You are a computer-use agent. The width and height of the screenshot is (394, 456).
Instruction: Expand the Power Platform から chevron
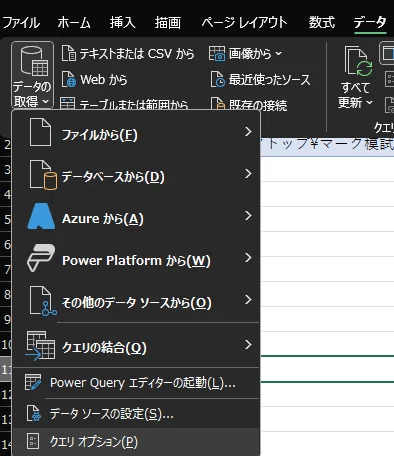coord(248,258)
